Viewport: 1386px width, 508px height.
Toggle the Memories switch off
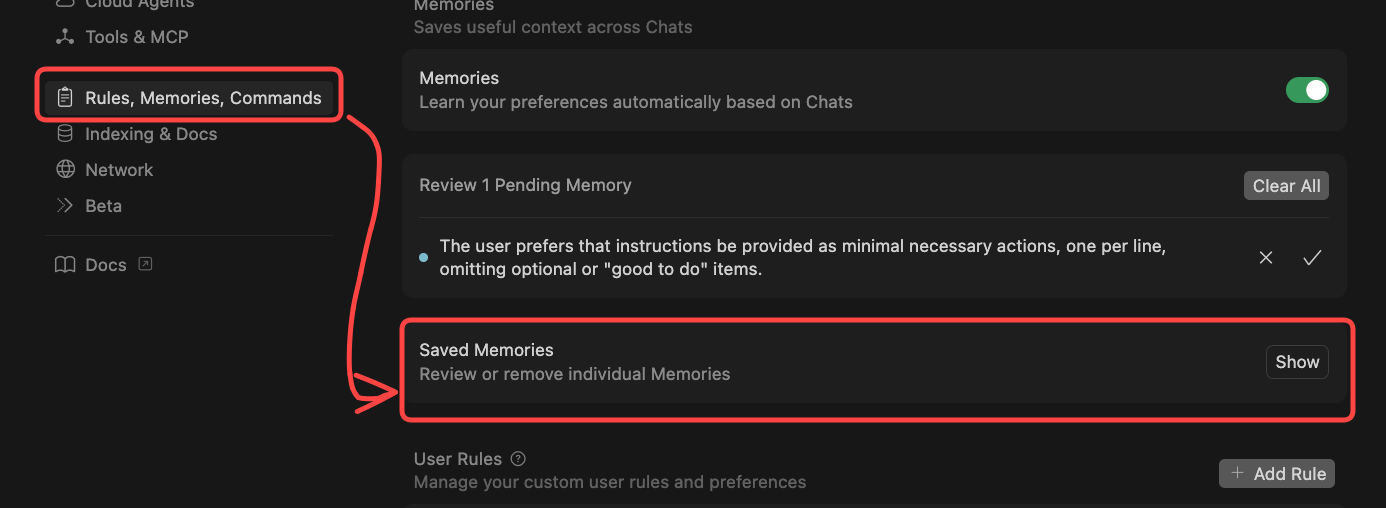[x=1307, y=90]
